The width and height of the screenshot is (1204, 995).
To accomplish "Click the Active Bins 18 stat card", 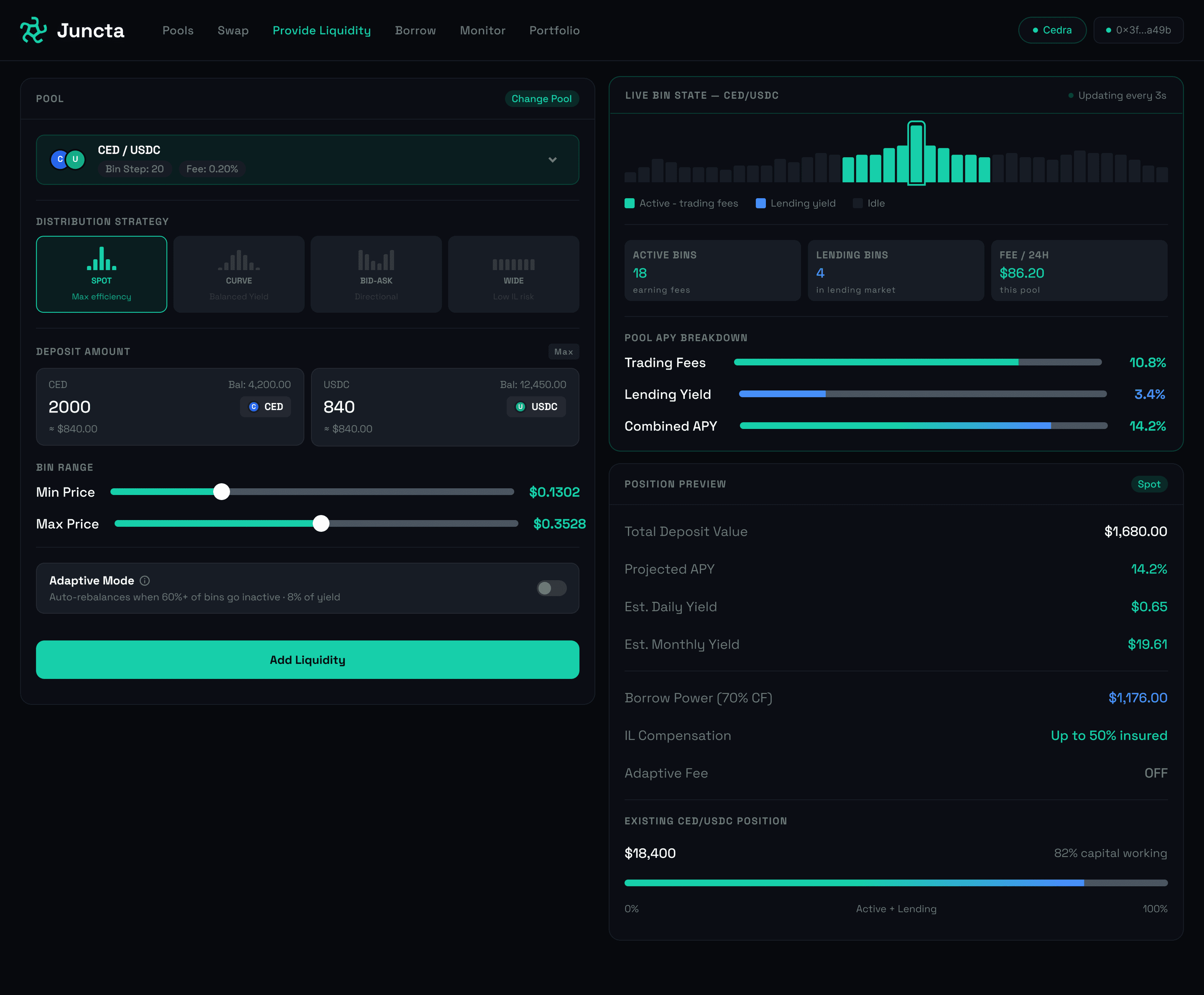I will [712, 270].
